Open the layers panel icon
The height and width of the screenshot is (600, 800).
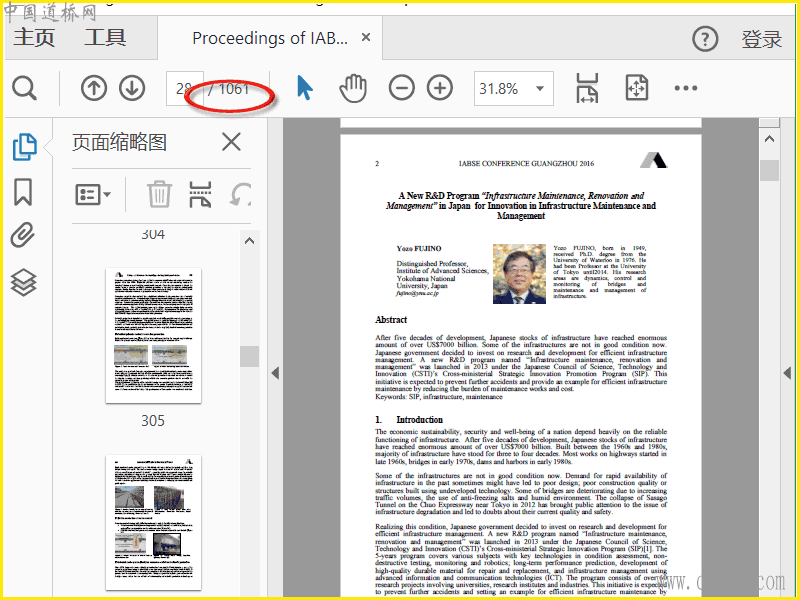[x=23, y=282]
